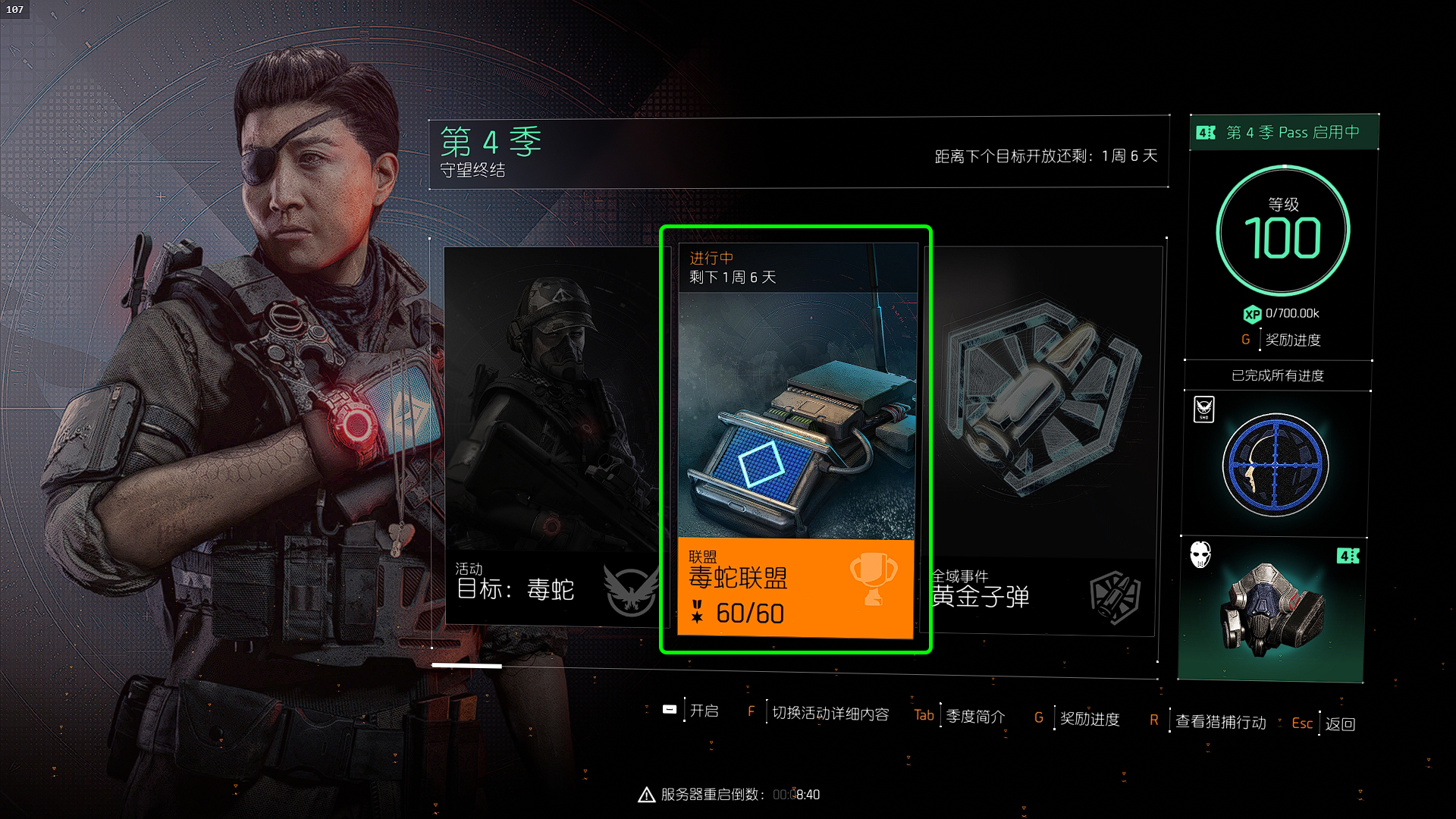Viewport: 1456px width, 819px height.
Task: Click the trophy icon on 毒蛇联盟 card
Action: pos(874,579)
